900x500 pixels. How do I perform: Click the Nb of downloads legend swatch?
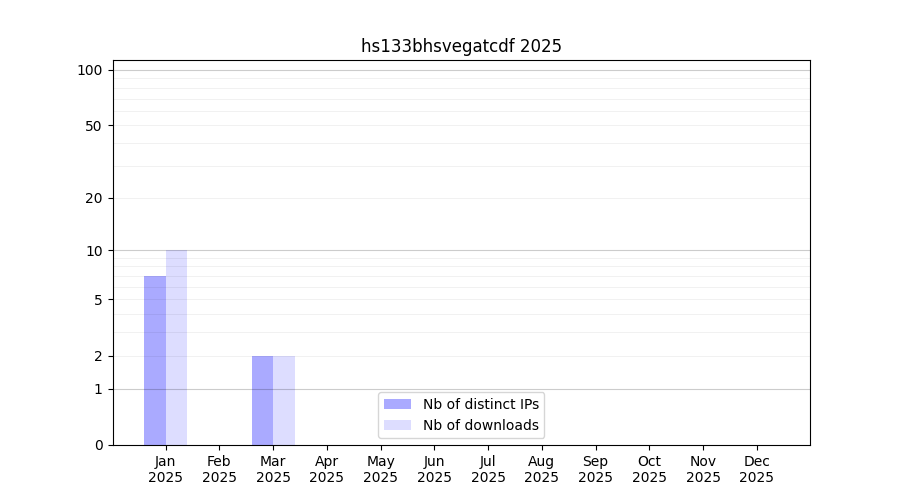397,425
